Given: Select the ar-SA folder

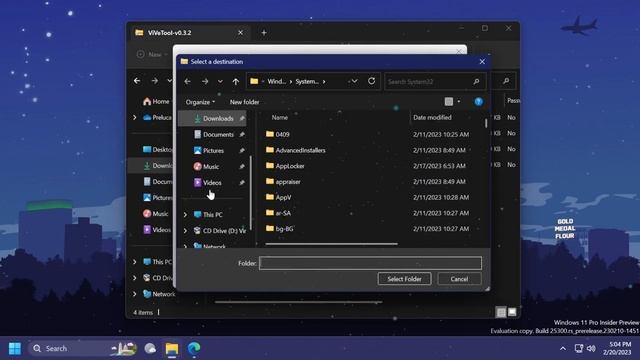Looking at the screenshot, I should [283, 213].
